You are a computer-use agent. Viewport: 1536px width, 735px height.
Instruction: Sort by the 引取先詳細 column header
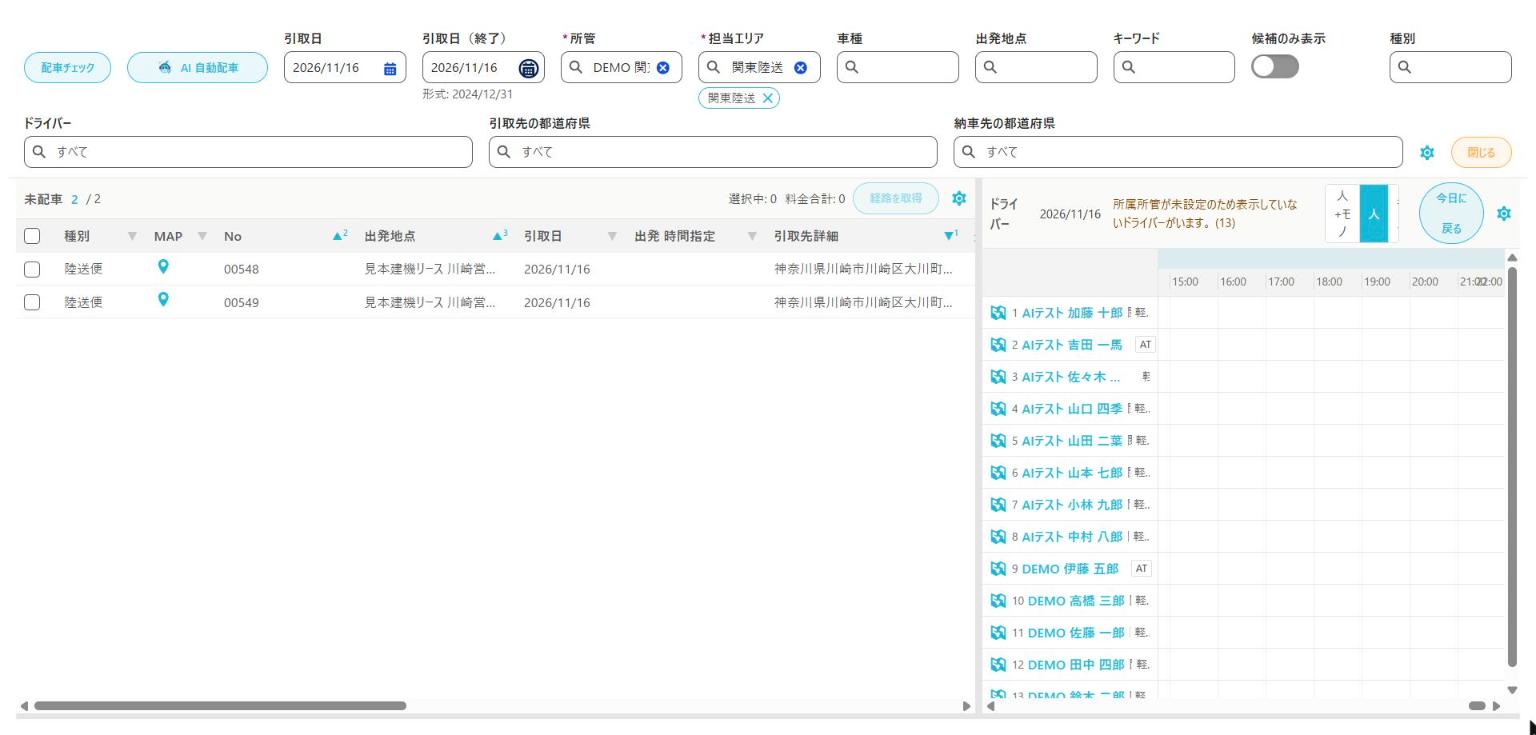pyautogui.click(x=806, y=236)
